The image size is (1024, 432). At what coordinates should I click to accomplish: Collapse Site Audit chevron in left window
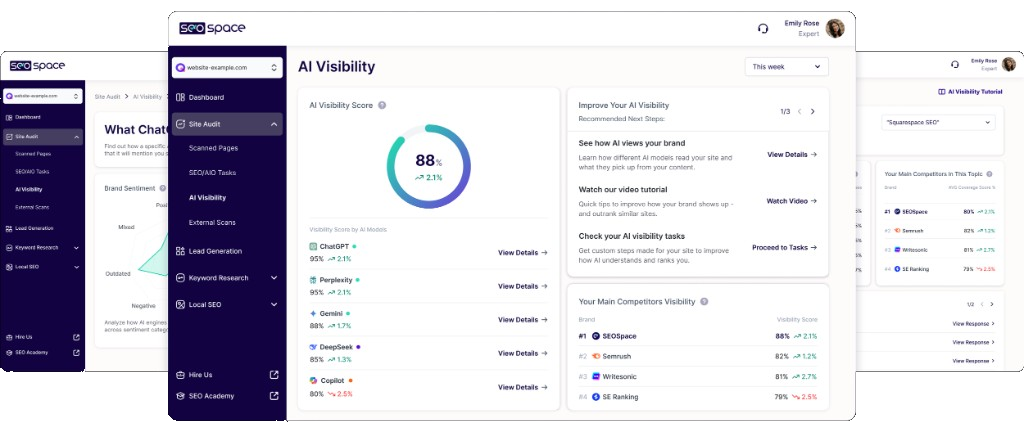pyautogui.click(x=76, y=137)
